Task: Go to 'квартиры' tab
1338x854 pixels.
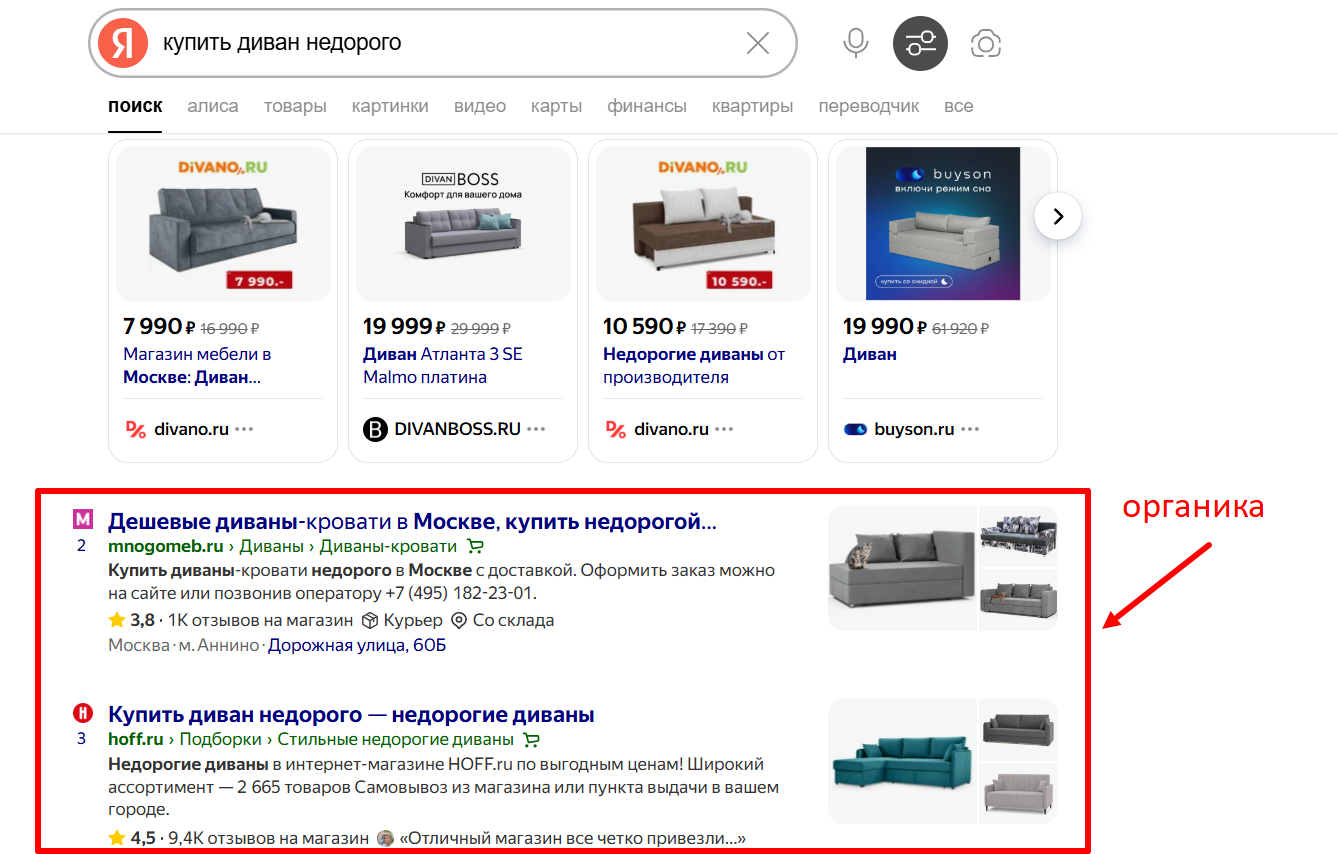Action: pos(752,106)
